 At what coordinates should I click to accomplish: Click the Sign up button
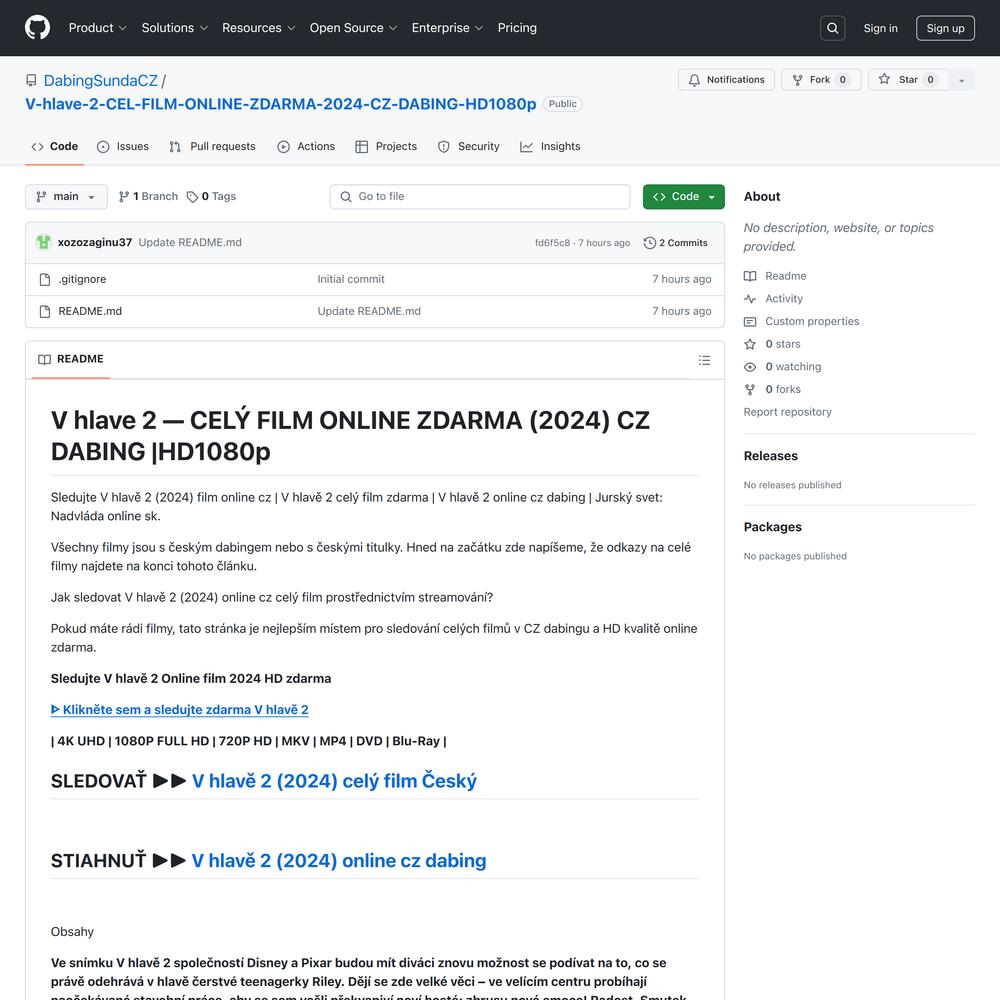(945, 28)
